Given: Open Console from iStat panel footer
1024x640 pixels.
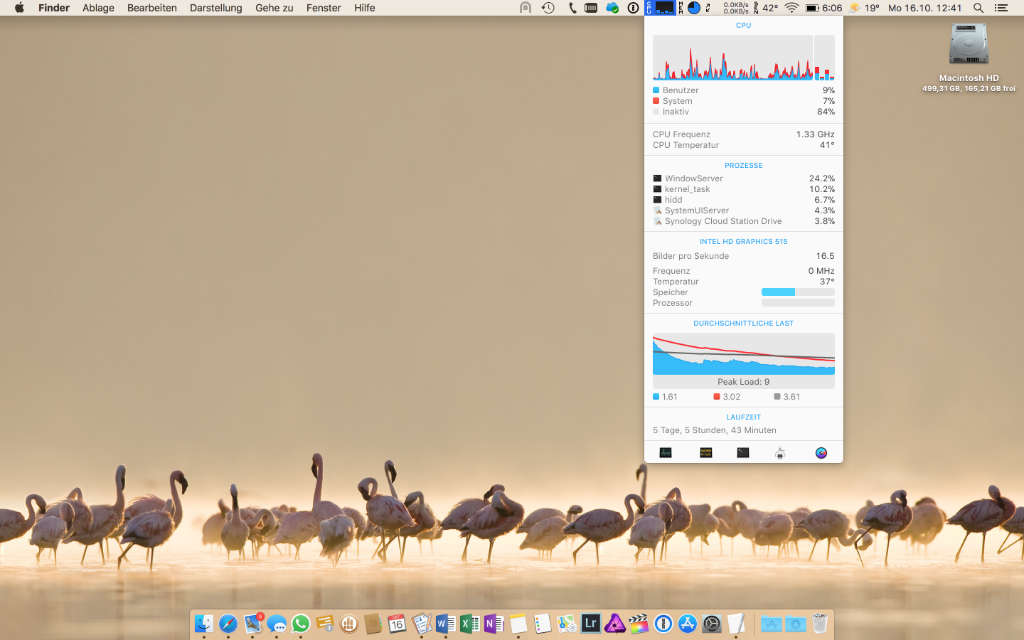Looking at the screenshot, I should click(x=705, y=453).
